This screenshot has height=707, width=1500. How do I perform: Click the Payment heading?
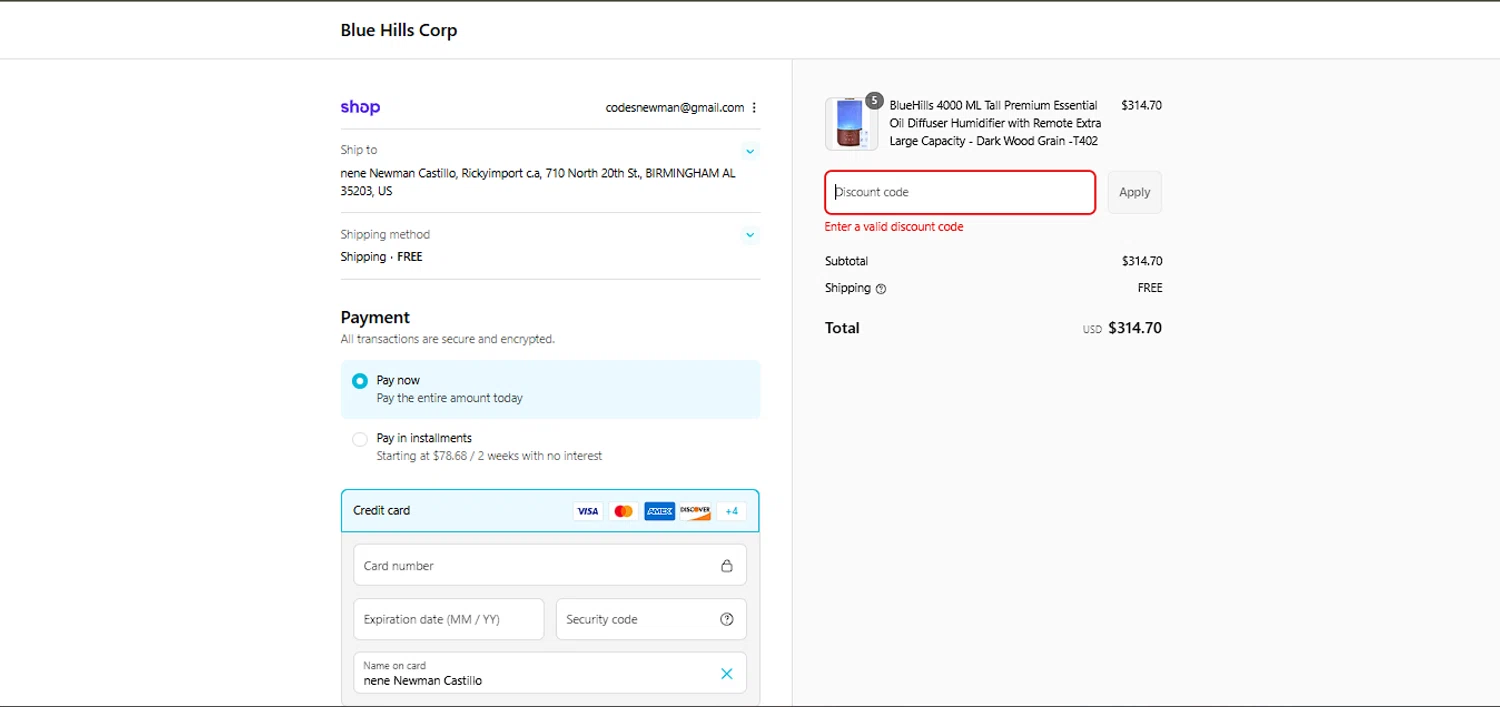[x=375, y=317]
